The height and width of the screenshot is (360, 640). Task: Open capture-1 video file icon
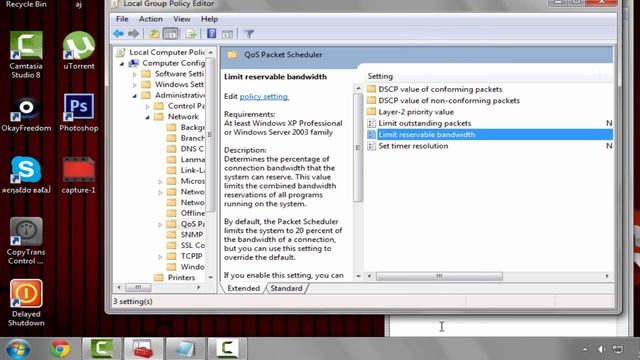[78, 175]
